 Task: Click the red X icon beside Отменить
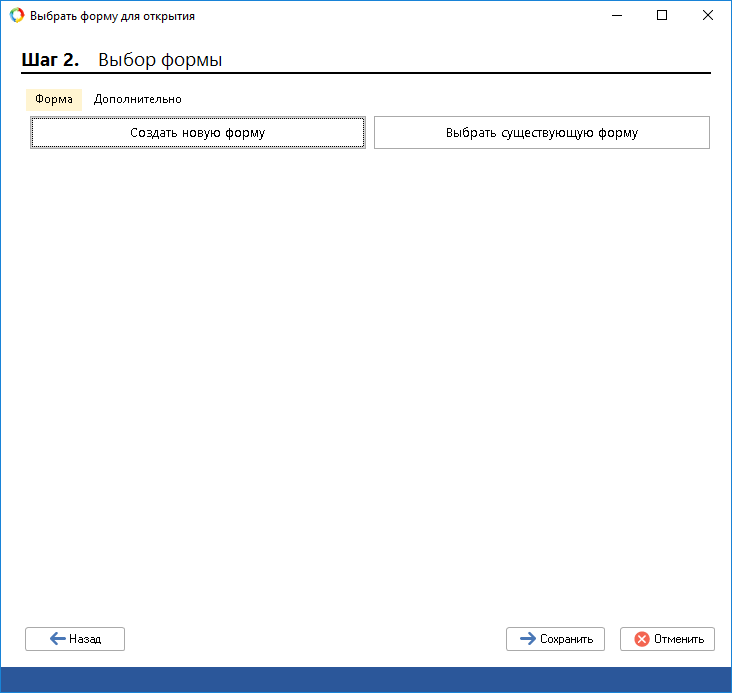pyautogui.click(x=641, y=639)
